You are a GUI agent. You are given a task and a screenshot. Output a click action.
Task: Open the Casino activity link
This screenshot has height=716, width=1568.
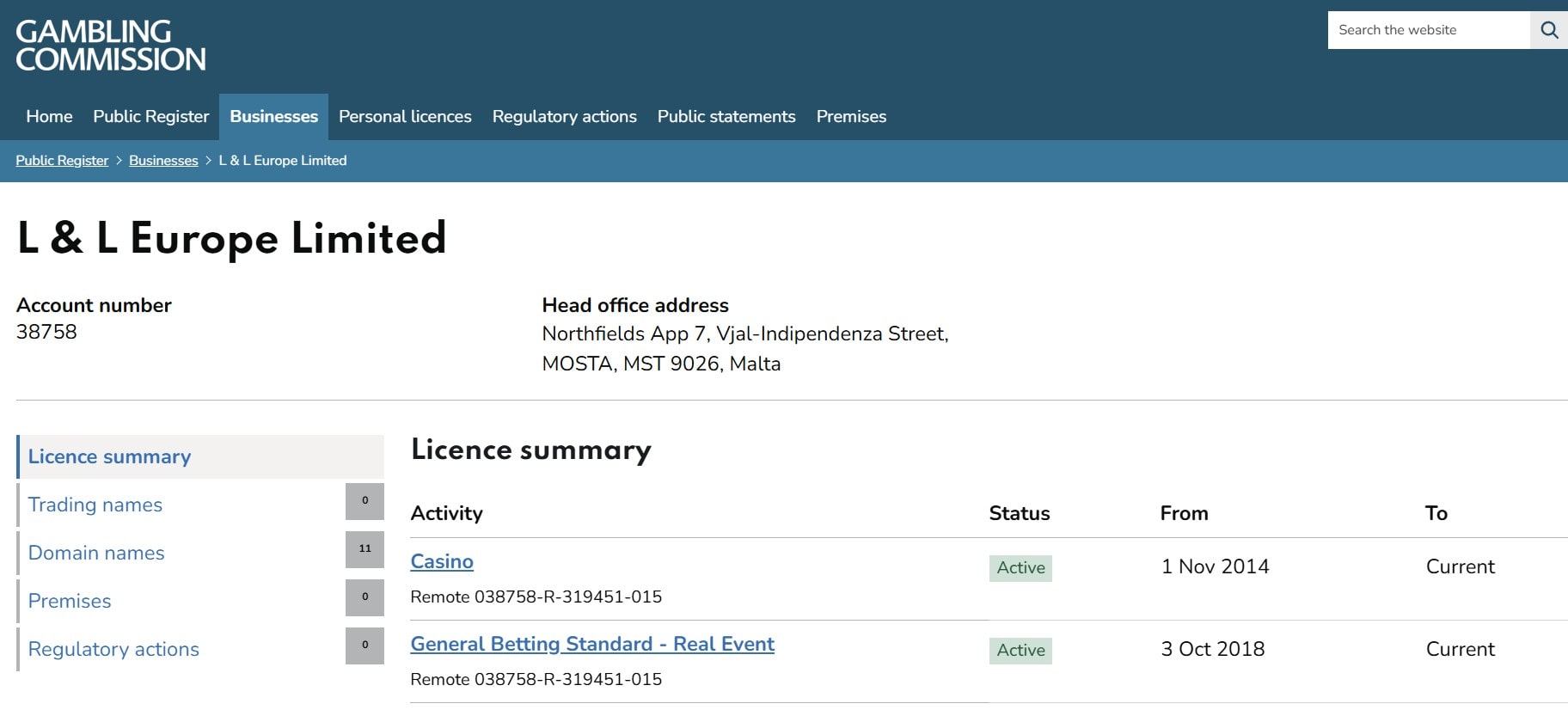(442, 561)
